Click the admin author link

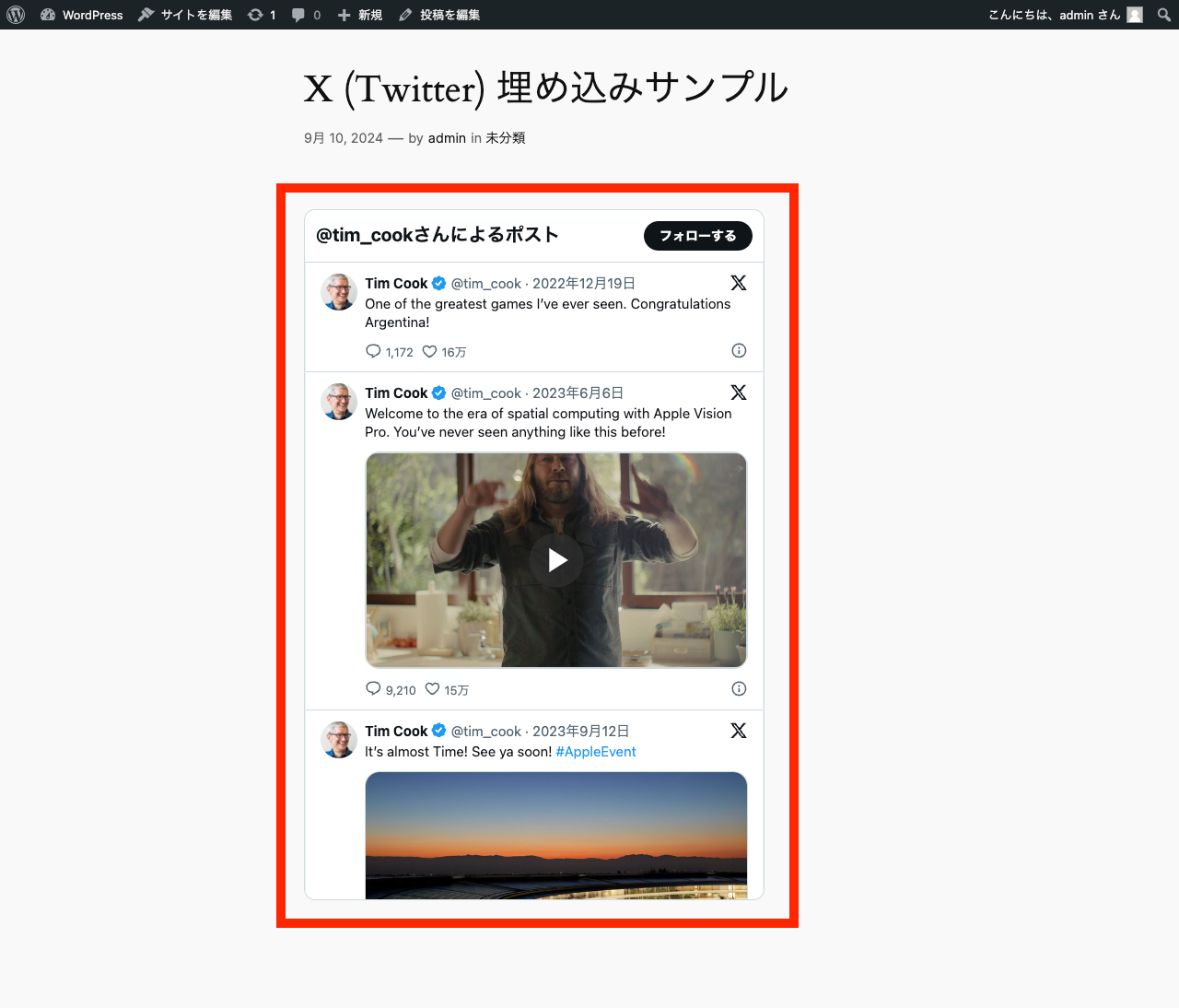pos(447,138)
